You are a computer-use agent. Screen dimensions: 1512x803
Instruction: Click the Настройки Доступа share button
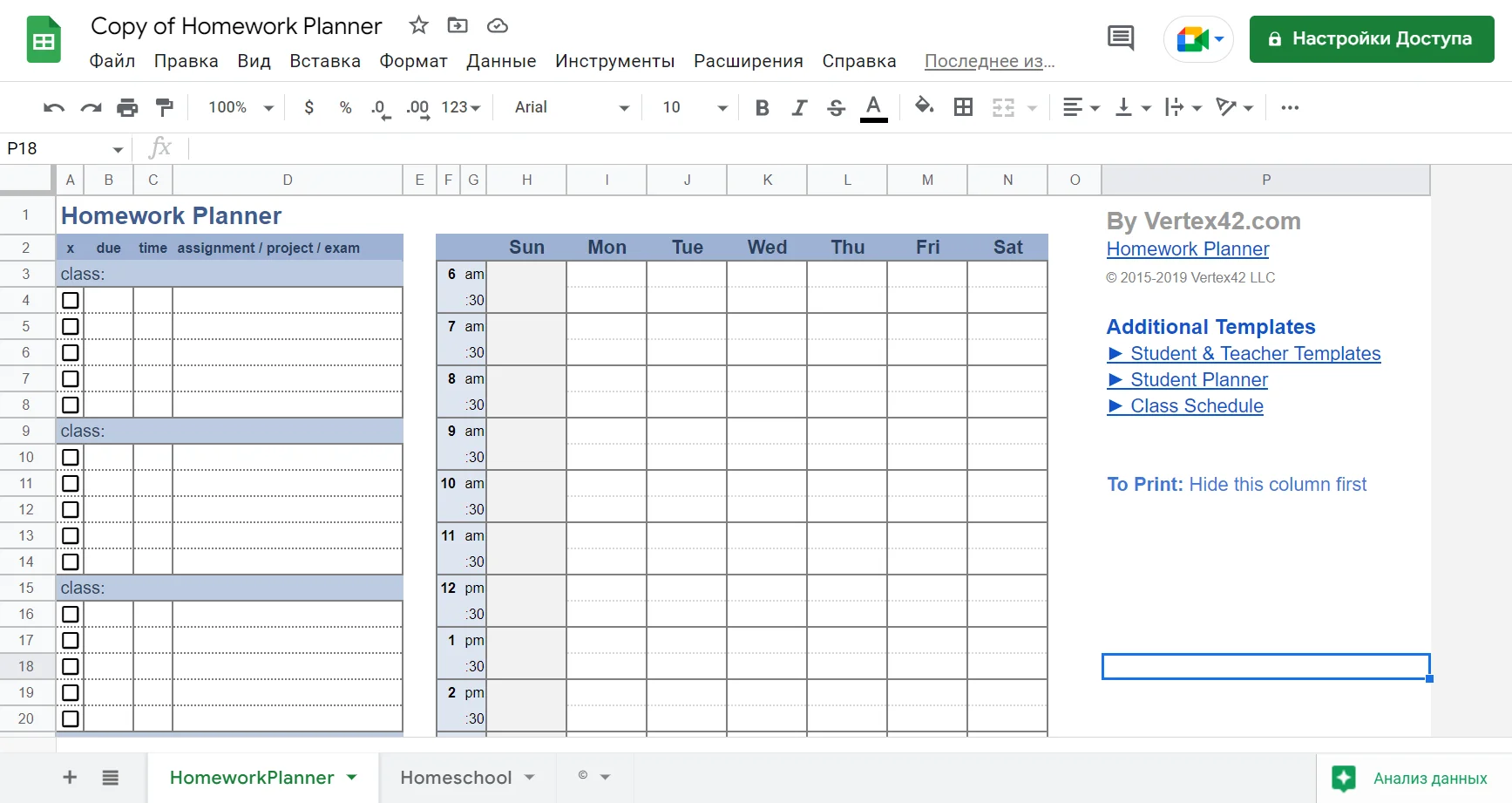pyautogui.click(x=1371, y=39)
